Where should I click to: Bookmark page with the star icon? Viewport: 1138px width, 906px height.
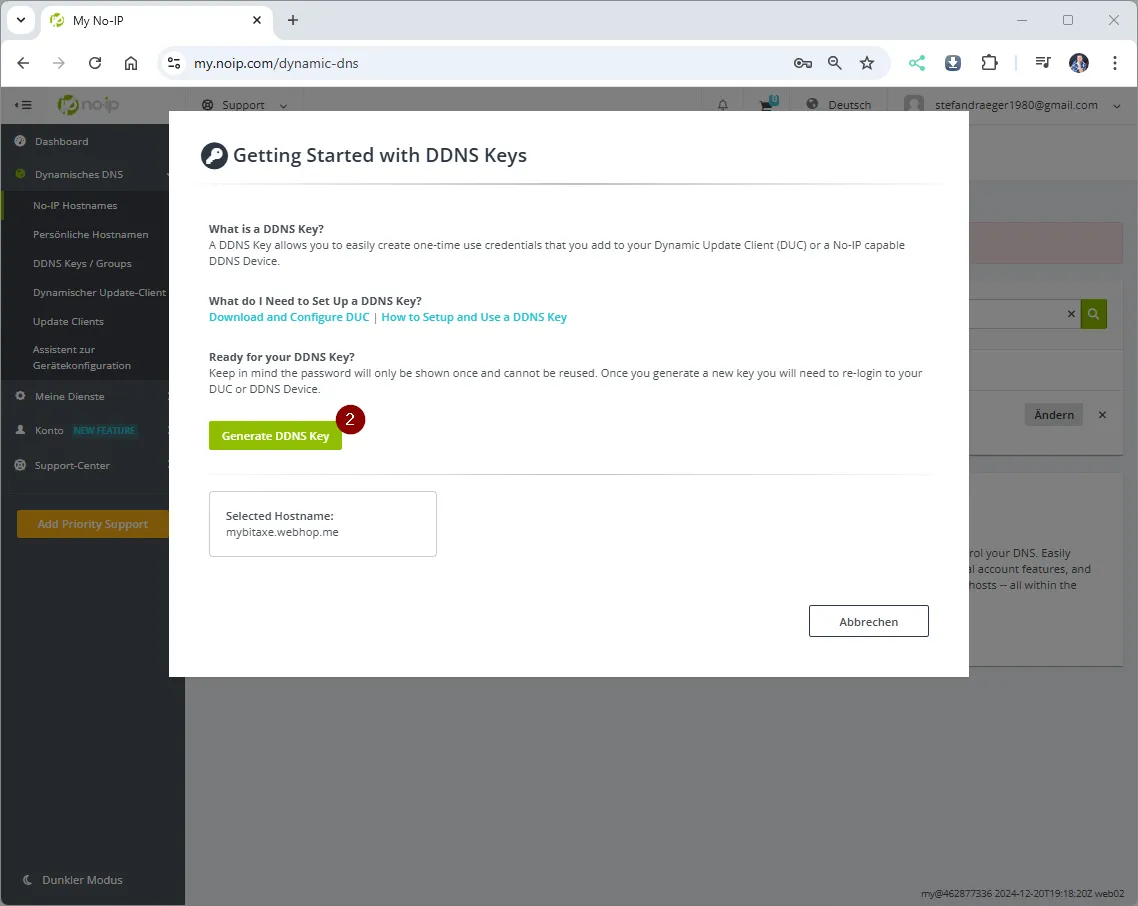coord(867,63)
